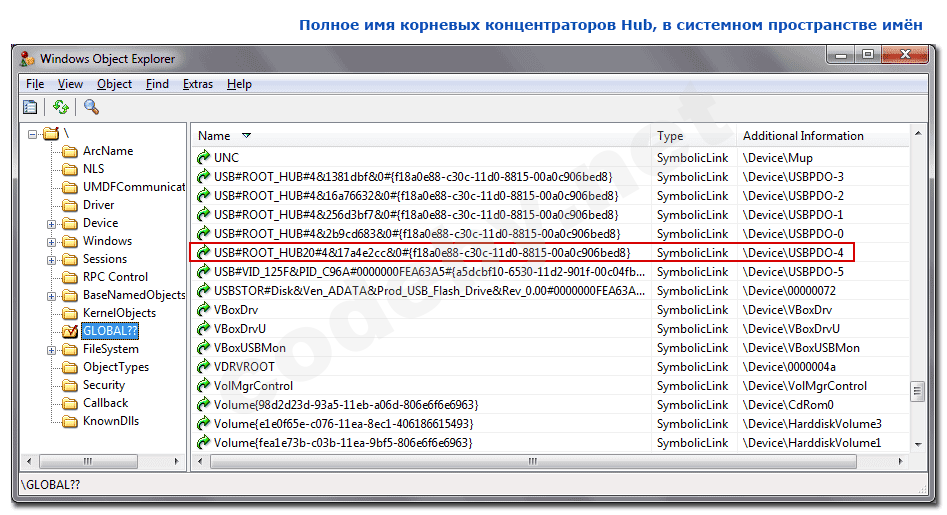Image resolution: width=947 pixels, height=515 pixels.
Task: Sort by the Type column header
Action: tap(693, 136)
